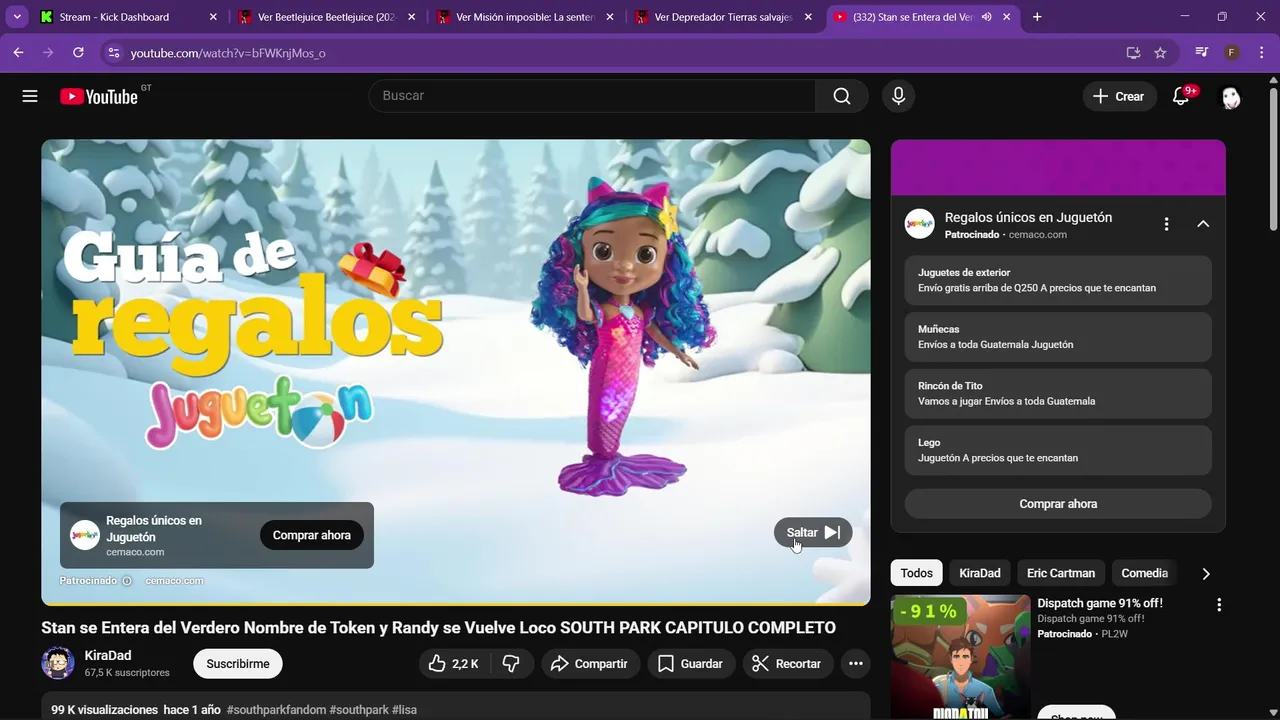Screen dimensions: 1280x720
Task: Select the Eric Cartman filter chip
Action: click(x=1060, y=573)
